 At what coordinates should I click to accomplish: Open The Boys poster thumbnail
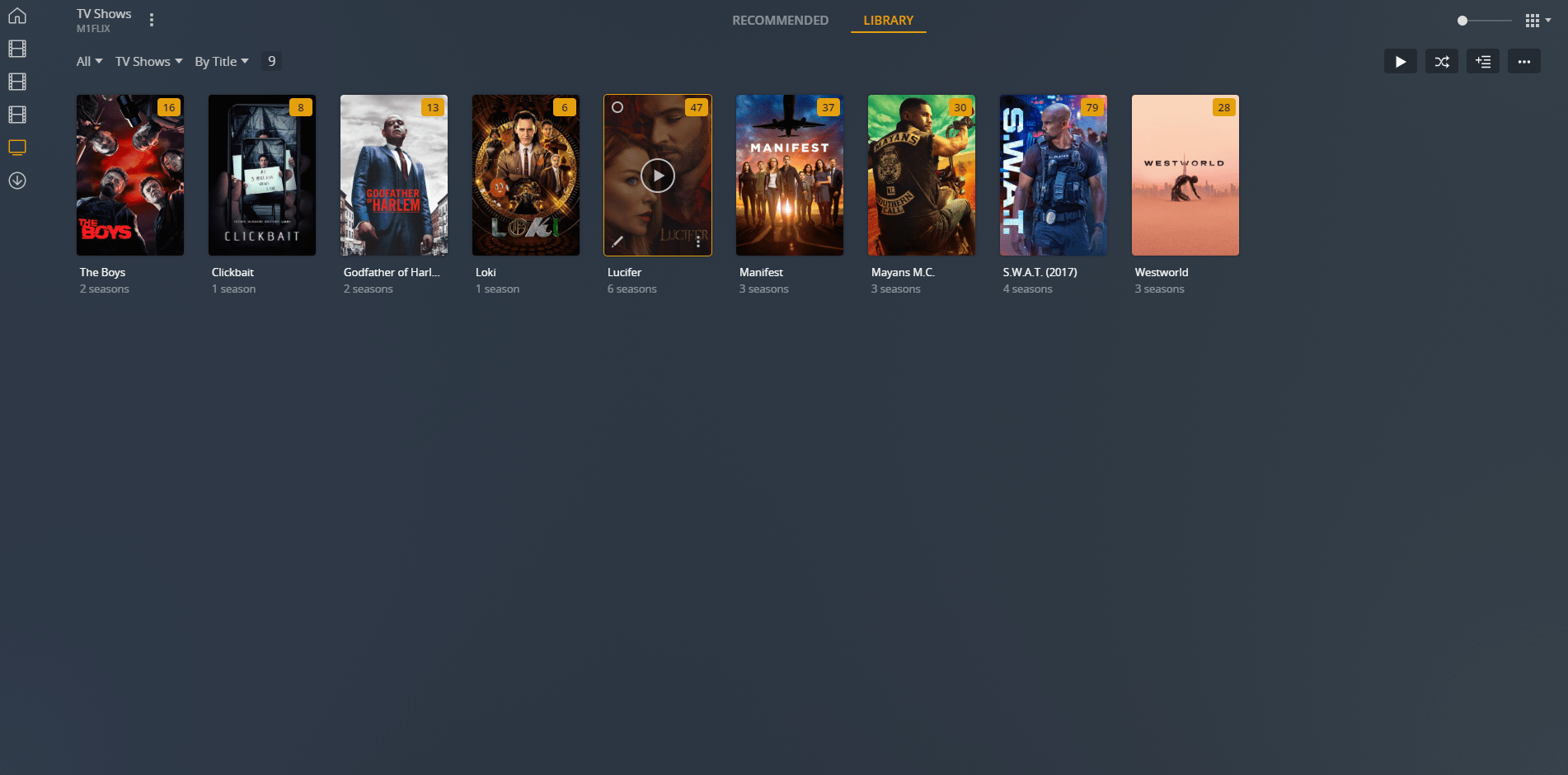(130, 175)
